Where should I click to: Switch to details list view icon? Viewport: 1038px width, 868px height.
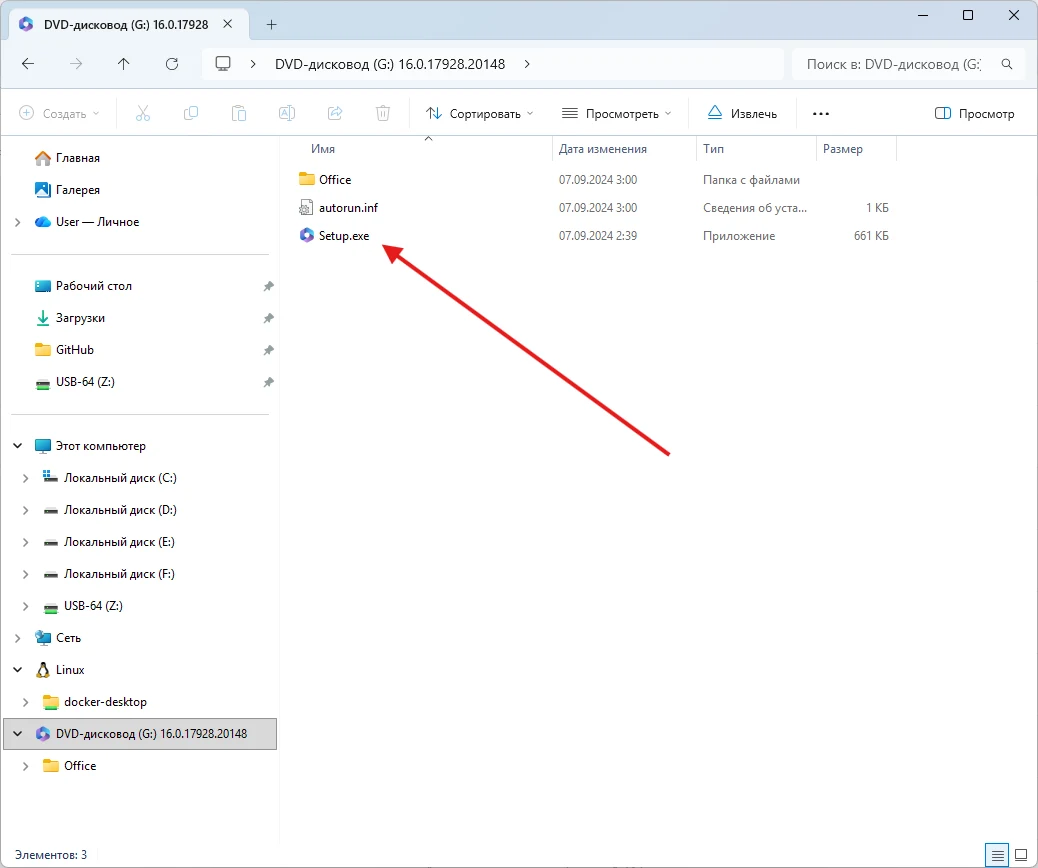997,855
